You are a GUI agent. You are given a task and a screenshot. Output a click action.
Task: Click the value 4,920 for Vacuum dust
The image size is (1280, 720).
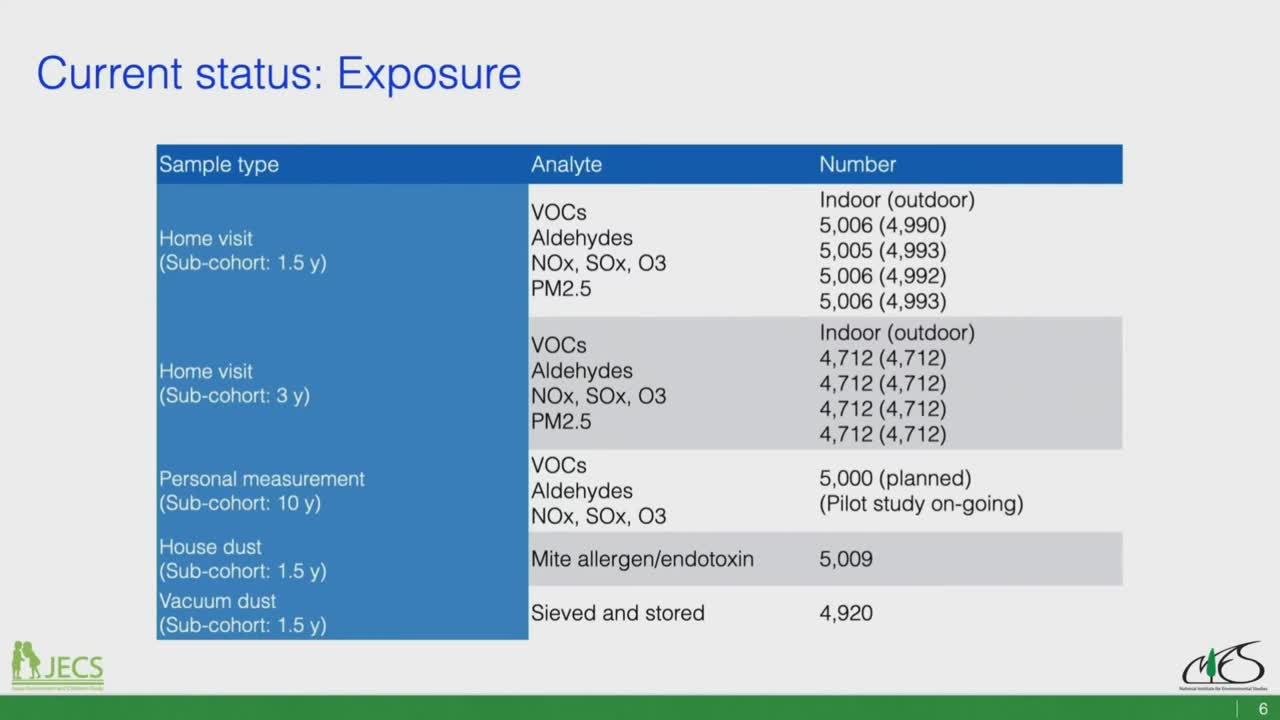coord(846,613)
